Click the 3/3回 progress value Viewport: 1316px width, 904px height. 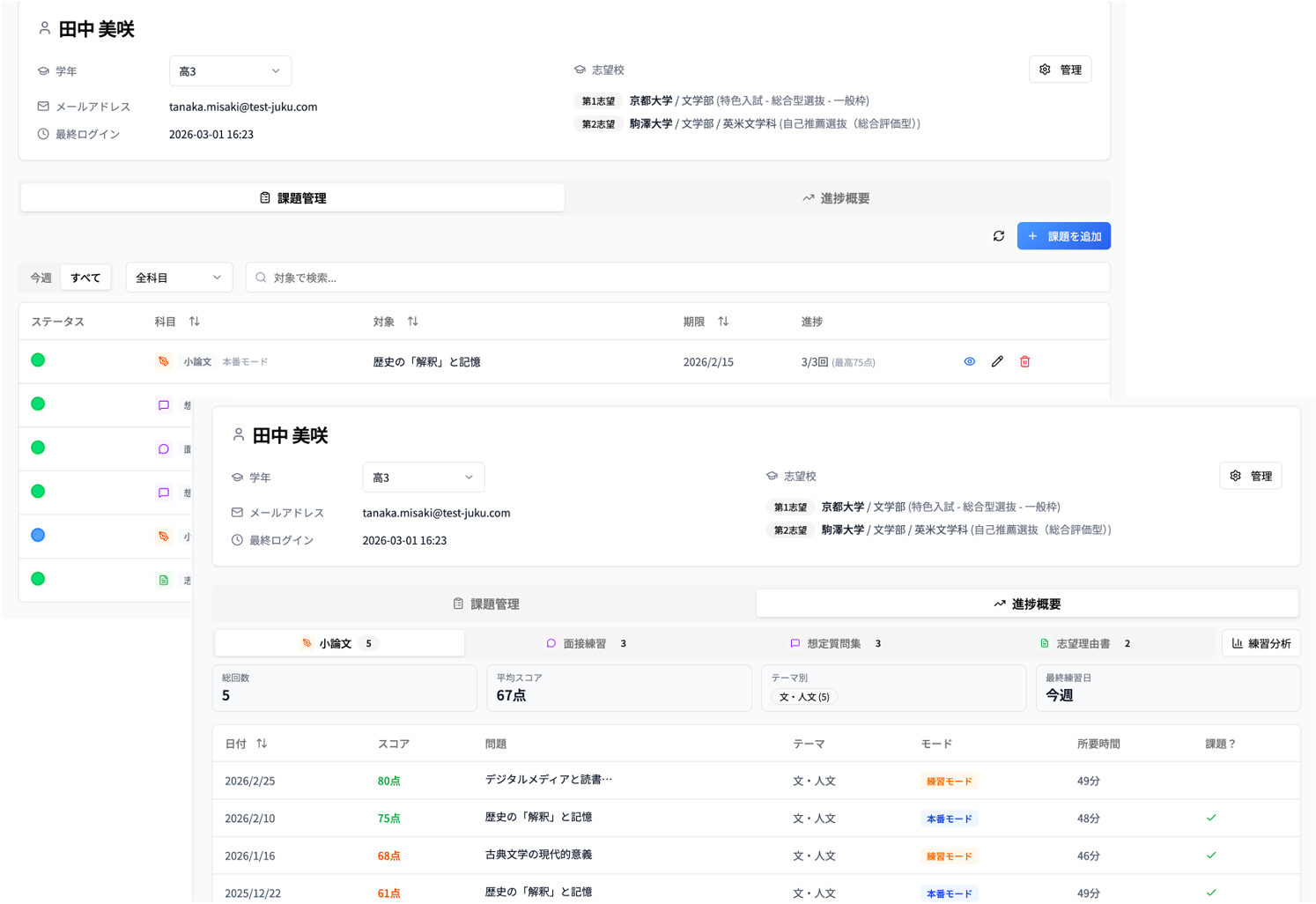point(815,362)
